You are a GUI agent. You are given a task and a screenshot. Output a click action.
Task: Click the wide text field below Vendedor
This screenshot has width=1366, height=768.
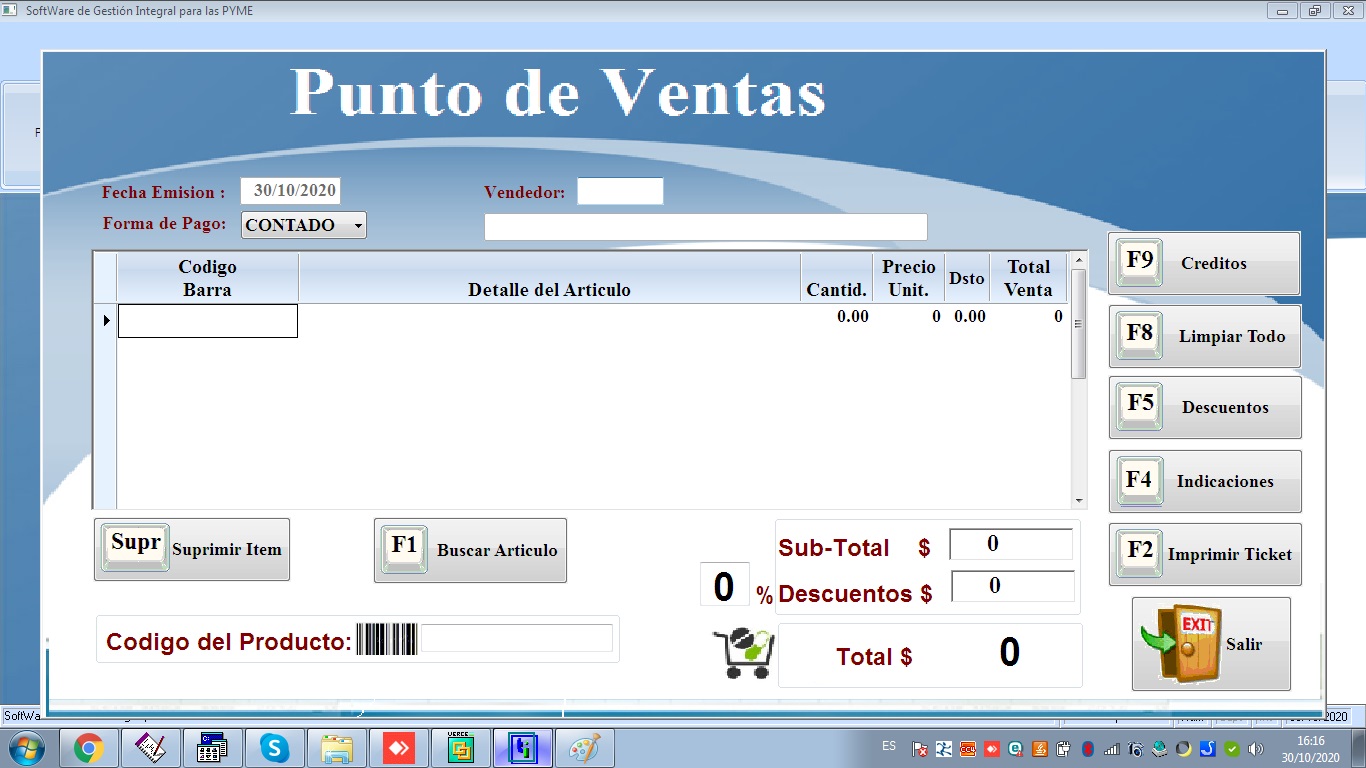point(706,227)
